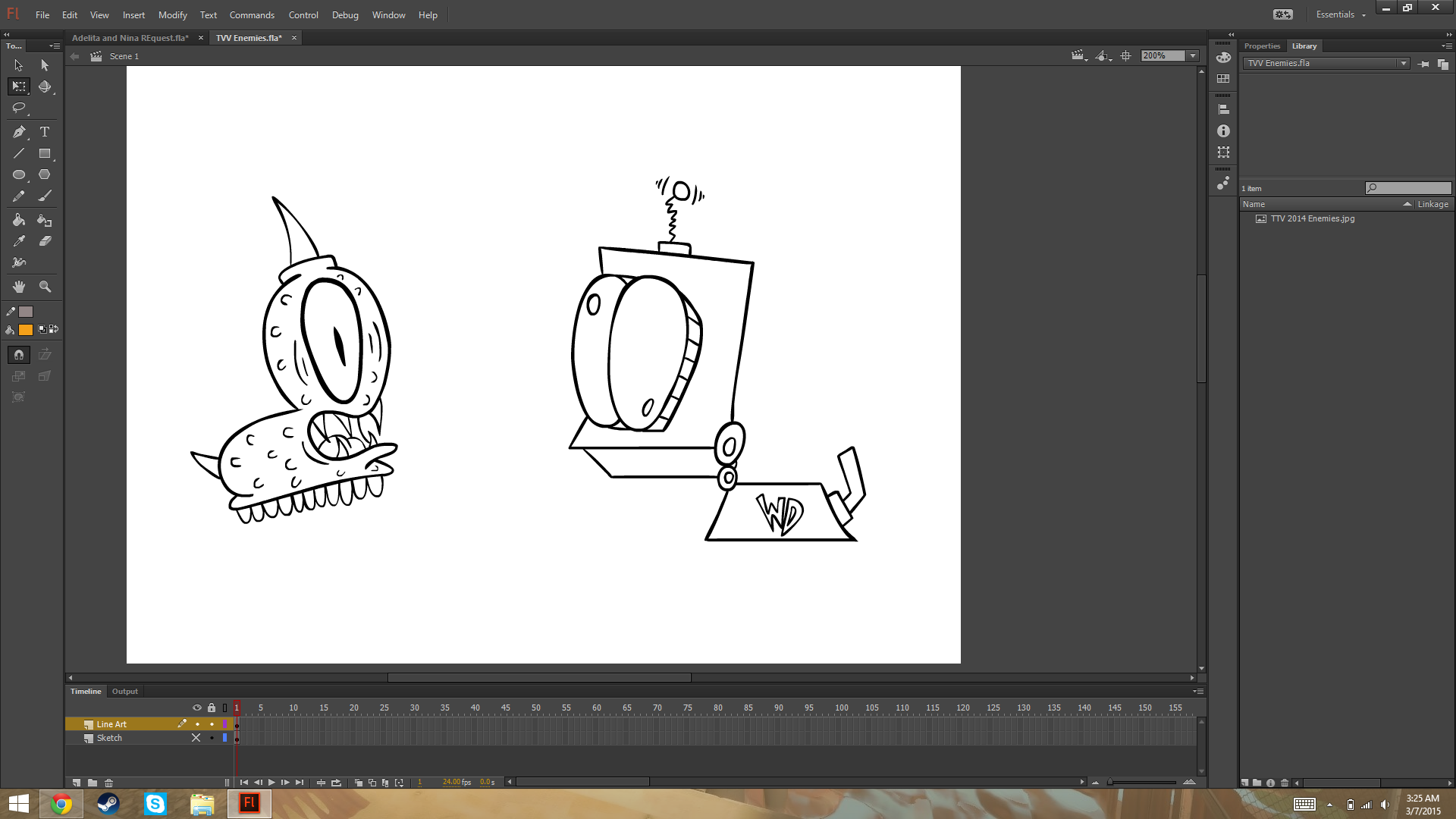Toggle lock dot on Line Art layer

(212, 724)
